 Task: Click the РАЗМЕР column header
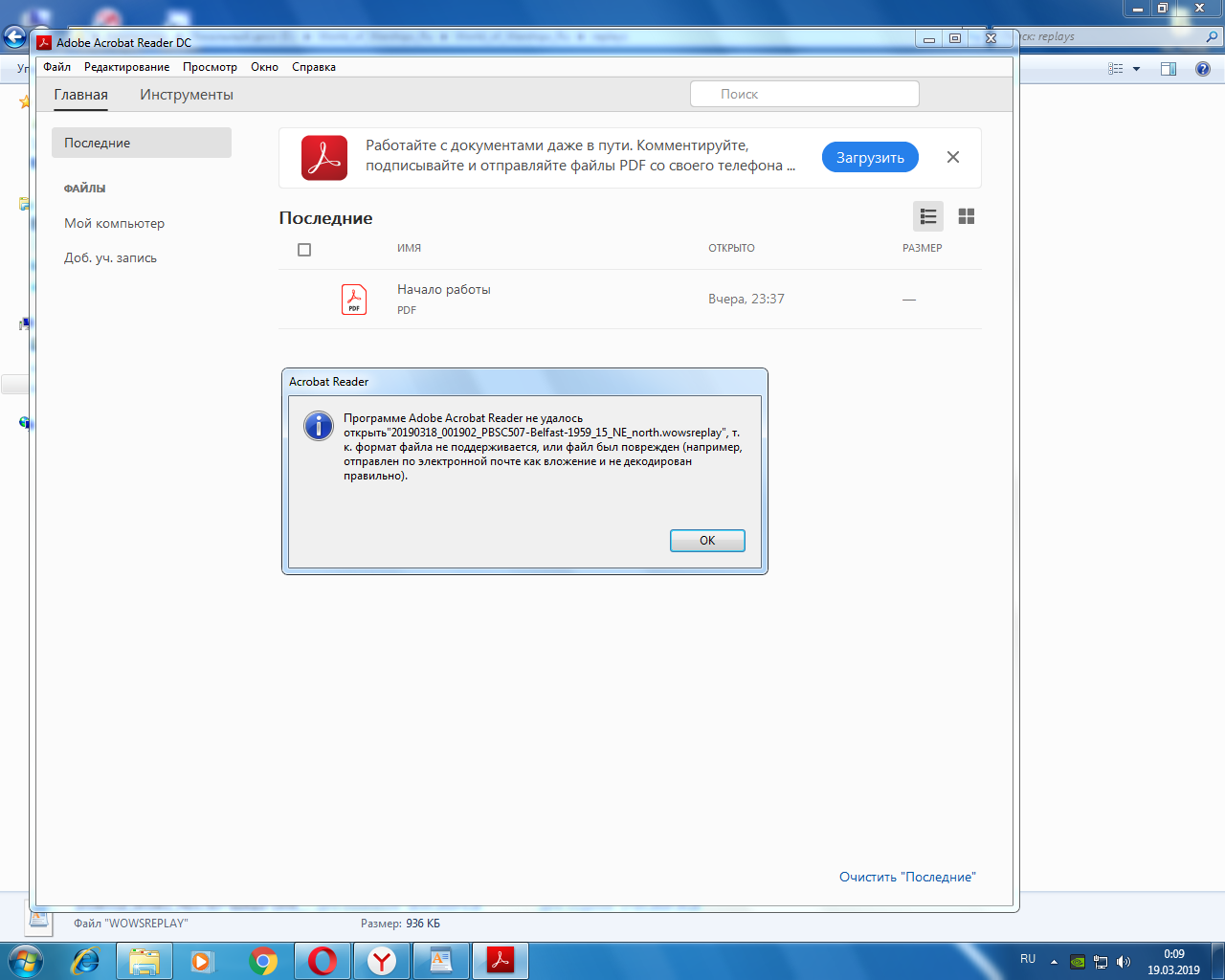pos(922,248)
